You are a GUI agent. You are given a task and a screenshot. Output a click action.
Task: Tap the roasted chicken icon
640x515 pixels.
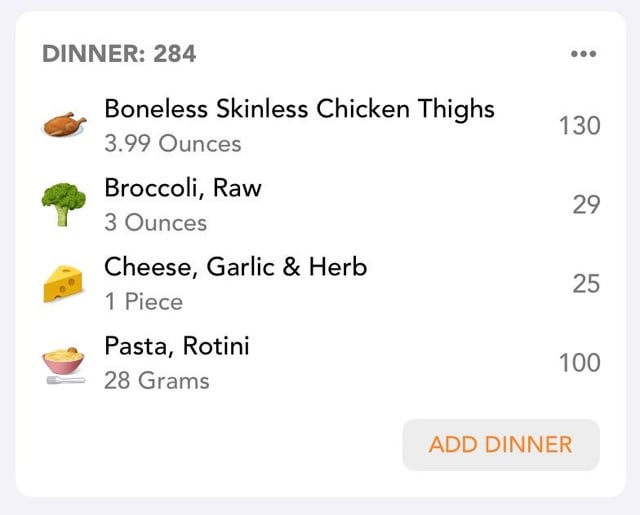pos(64,124)
